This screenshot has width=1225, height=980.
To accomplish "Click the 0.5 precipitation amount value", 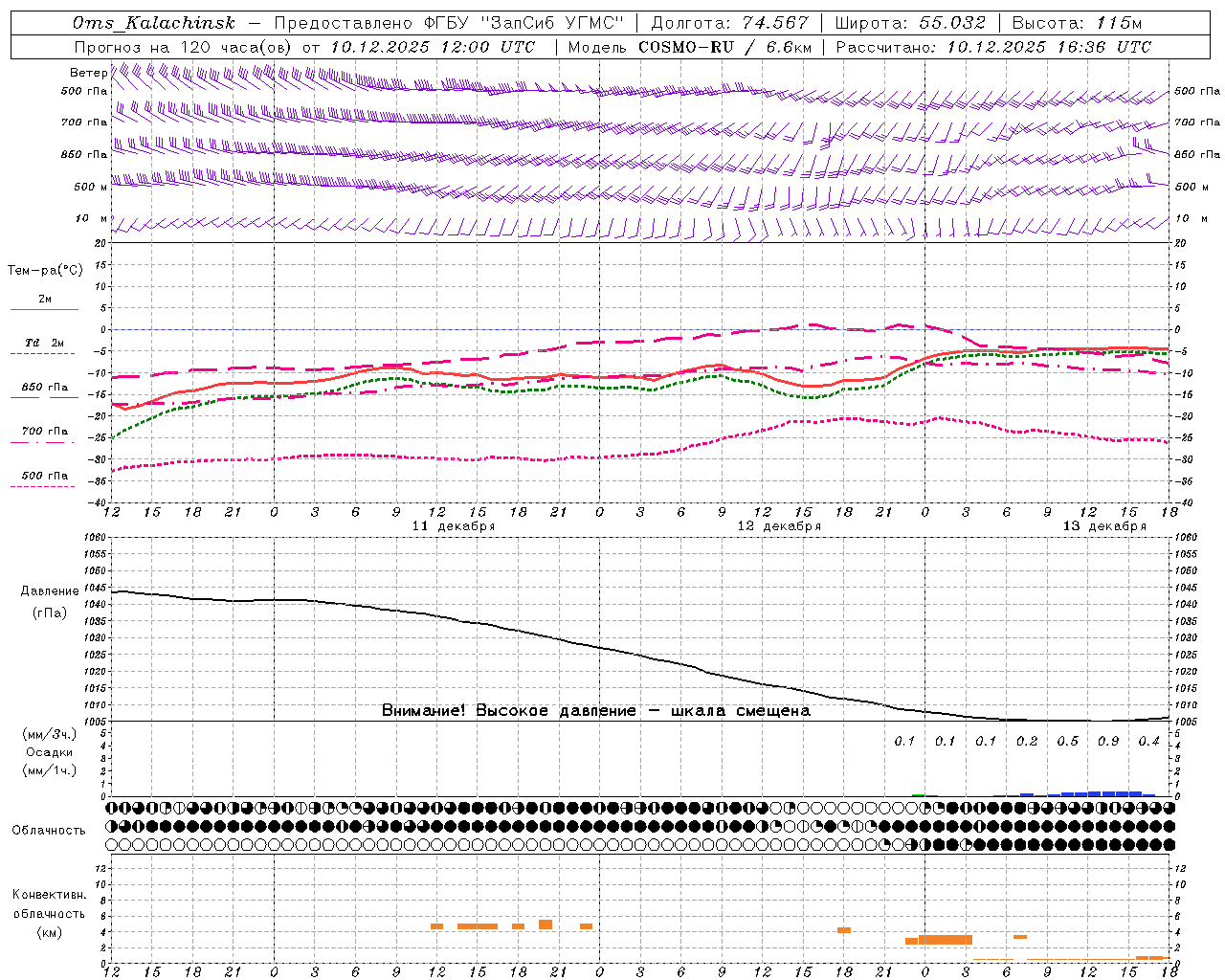I will 1067,741.
